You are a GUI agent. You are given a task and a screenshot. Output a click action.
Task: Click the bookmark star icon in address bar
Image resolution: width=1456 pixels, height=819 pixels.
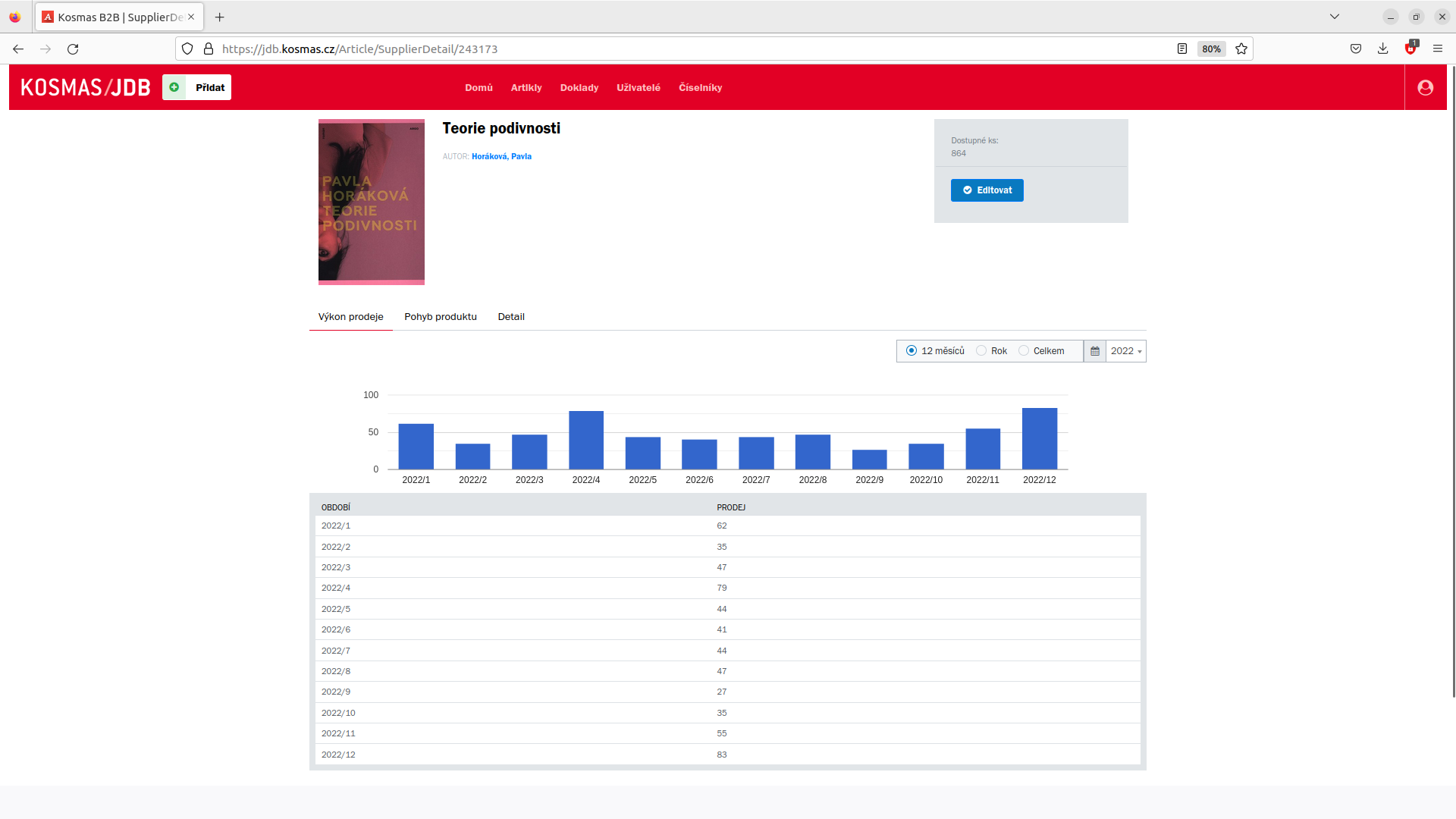[1241, 49]
